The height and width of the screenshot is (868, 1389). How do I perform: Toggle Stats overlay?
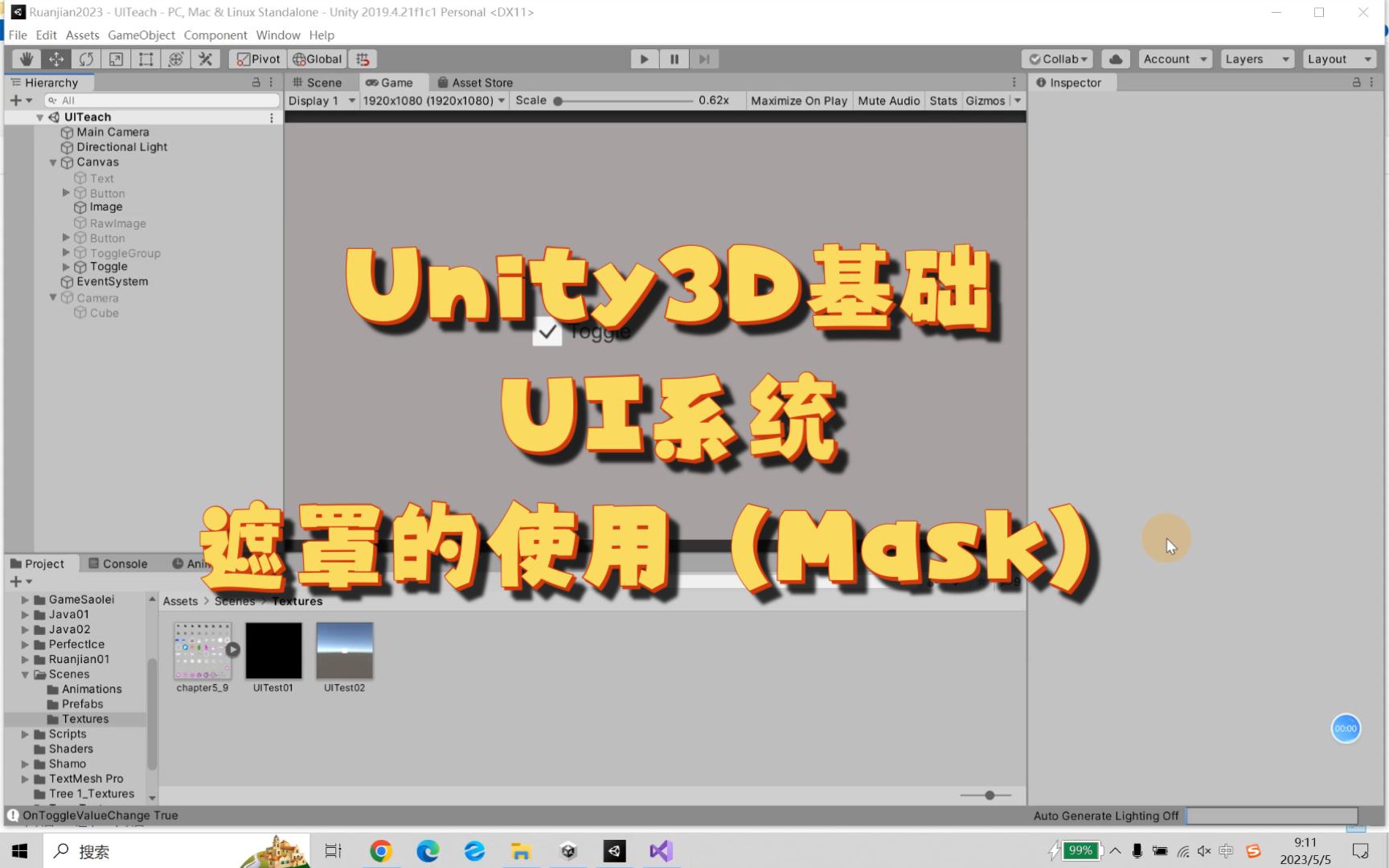pyautogui.click(x=943, y=100)
